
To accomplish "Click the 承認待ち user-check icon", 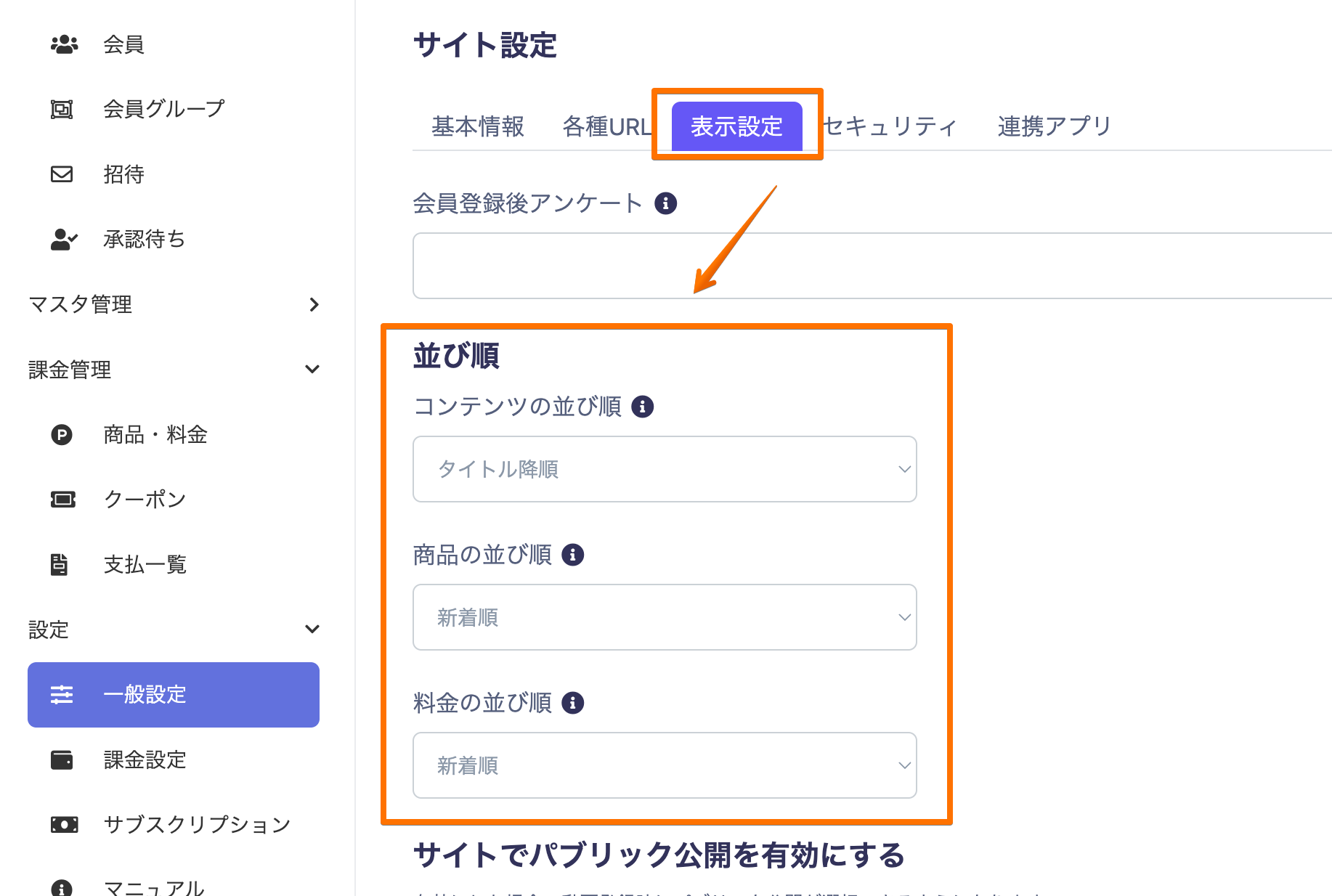I will [63, 239].
